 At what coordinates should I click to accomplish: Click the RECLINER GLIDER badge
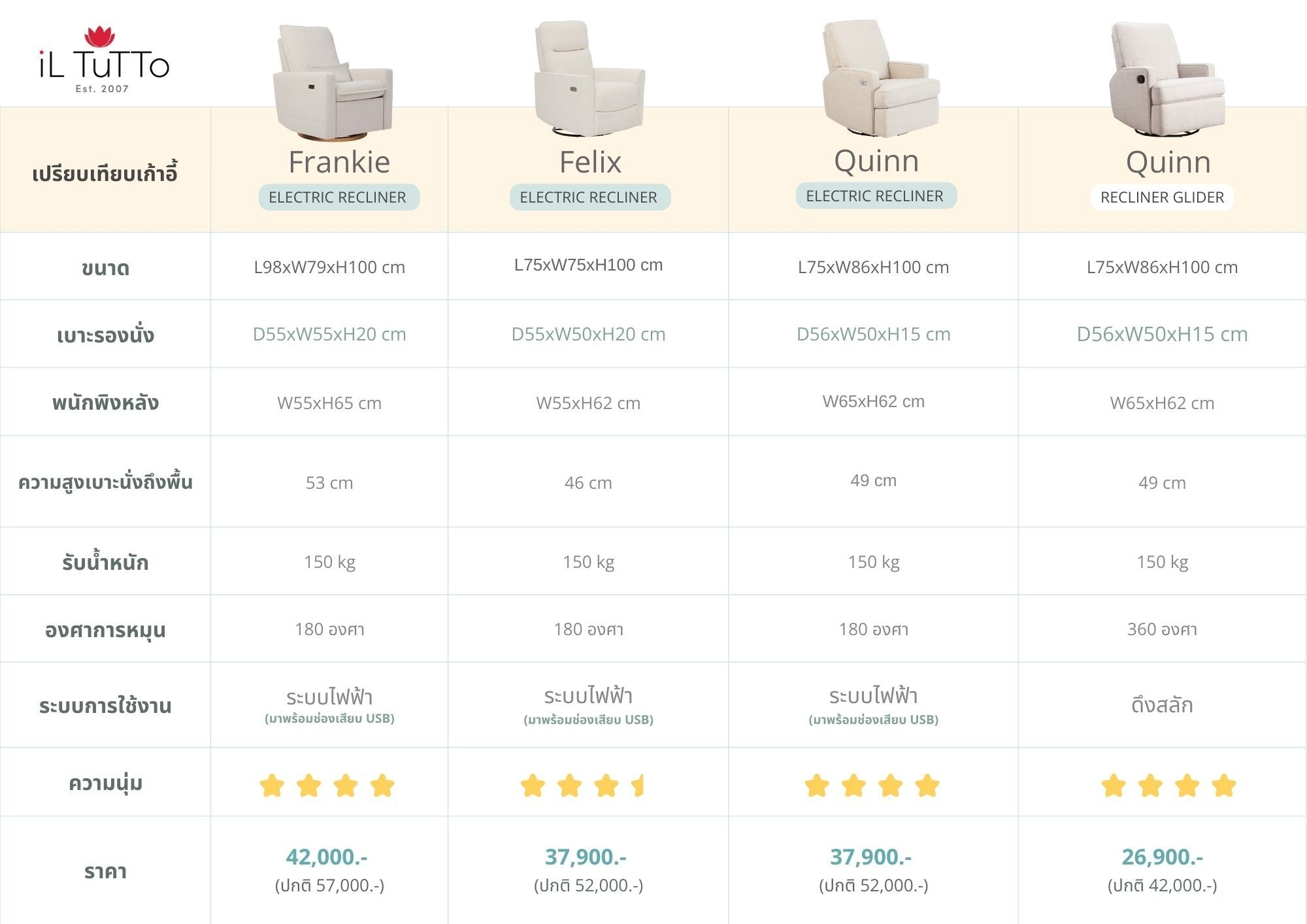tap(1162, 197)
